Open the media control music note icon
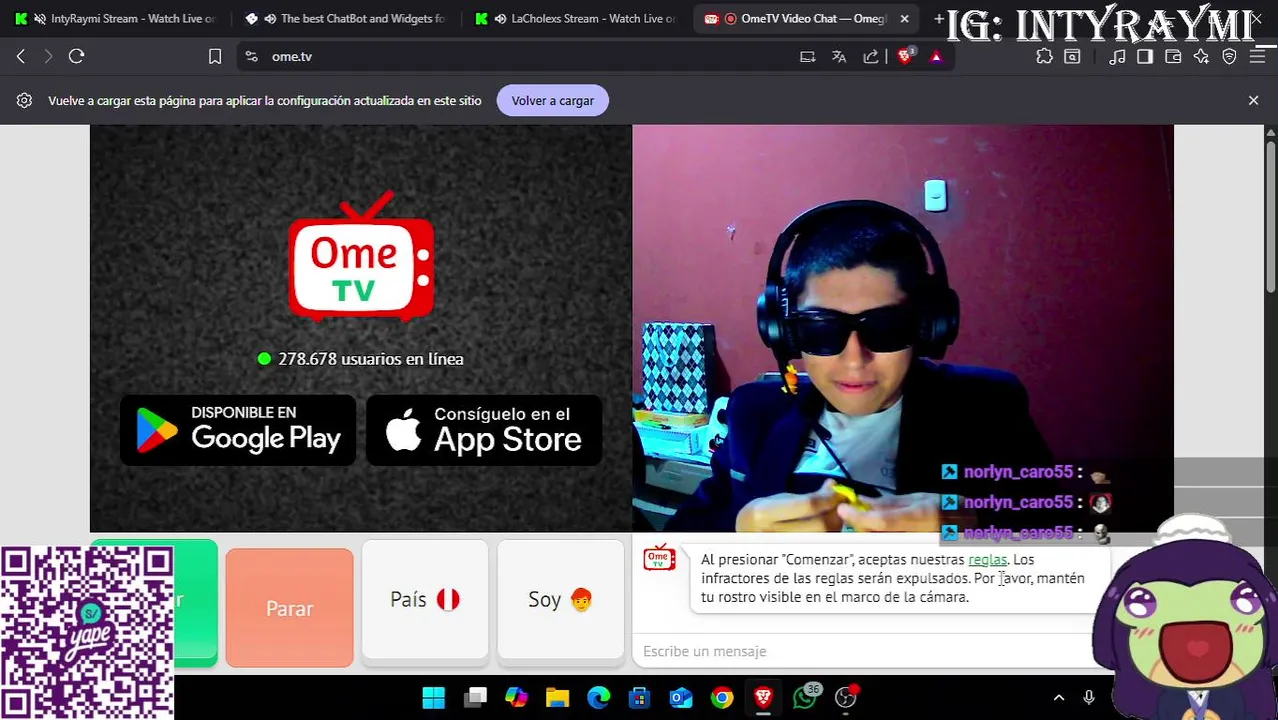The height and width of the screenshot is (720, 1278). (1117, 57)
